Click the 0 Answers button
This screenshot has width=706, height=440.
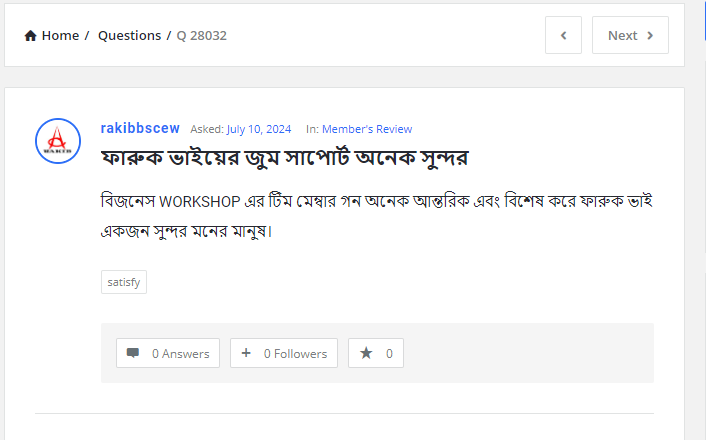pyautogui.click(x=168, y=353)
